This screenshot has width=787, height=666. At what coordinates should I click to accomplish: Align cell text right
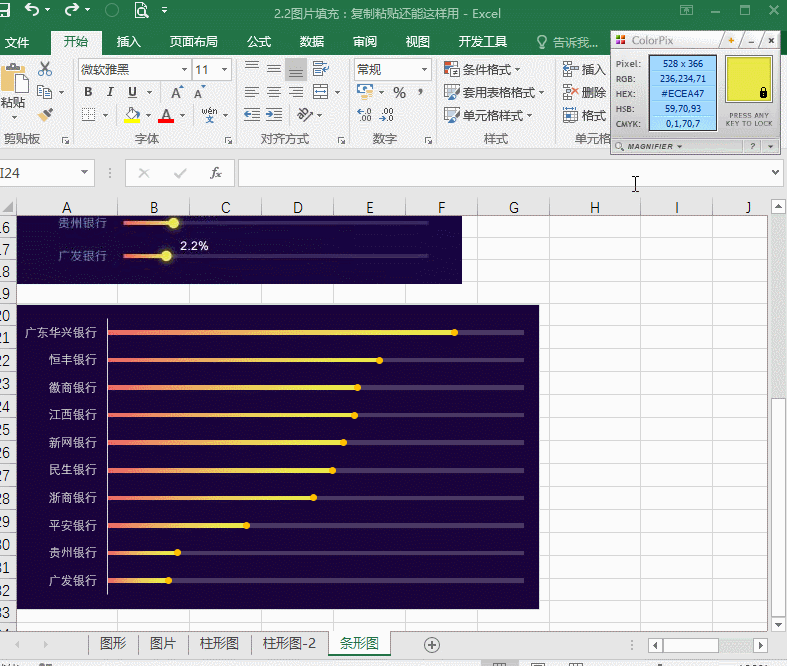tap(296, 92)
